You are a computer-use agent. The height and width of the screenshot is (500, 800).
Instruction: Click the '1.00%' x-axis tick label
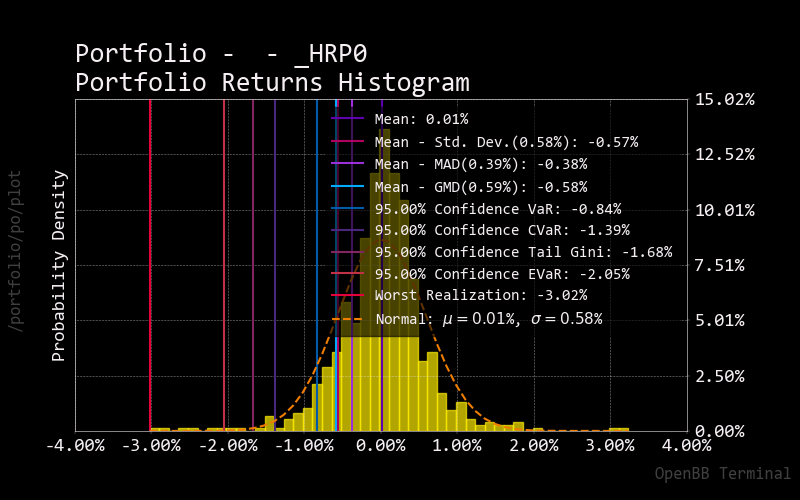coord(457,446)
